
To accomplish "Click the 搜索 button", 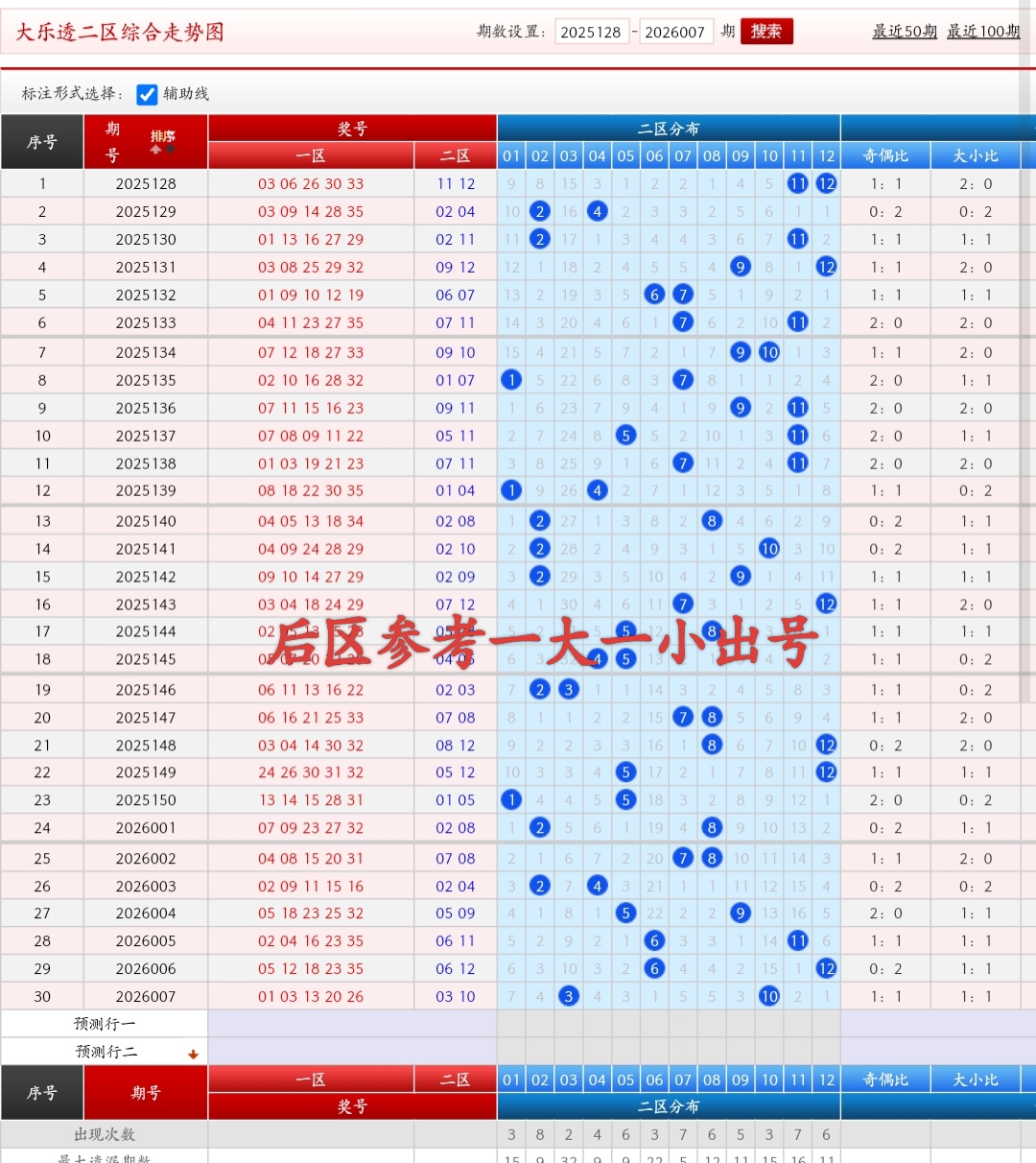I will tap(766, 32).
